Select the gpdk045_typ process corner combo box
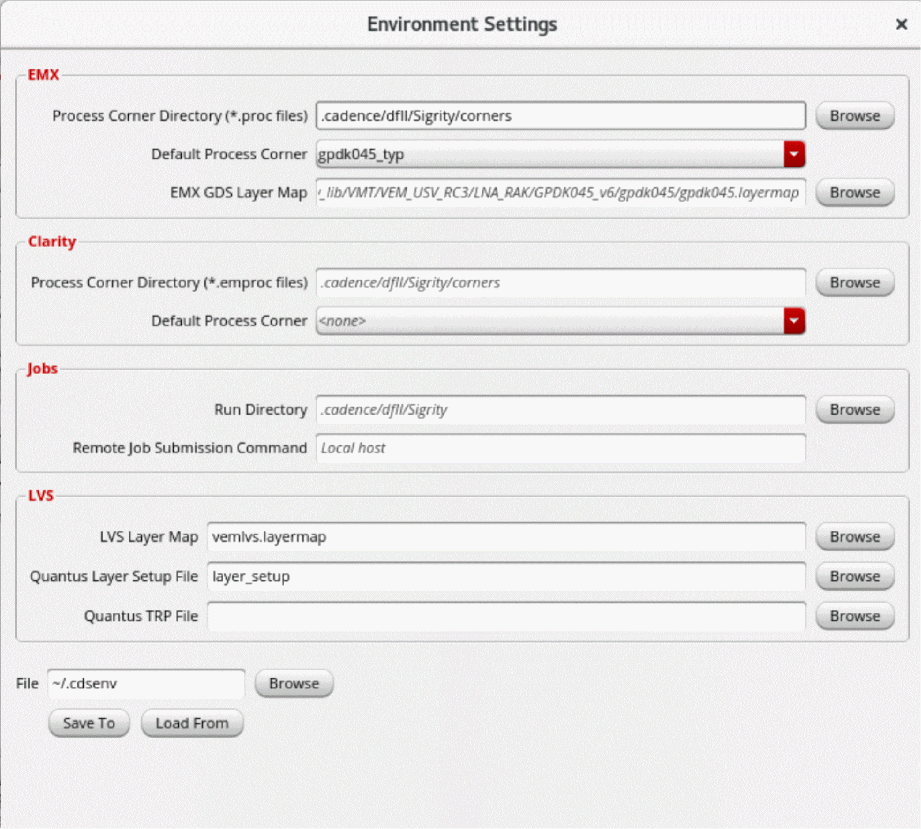This screenshot has height=829, width=921. 548,155
